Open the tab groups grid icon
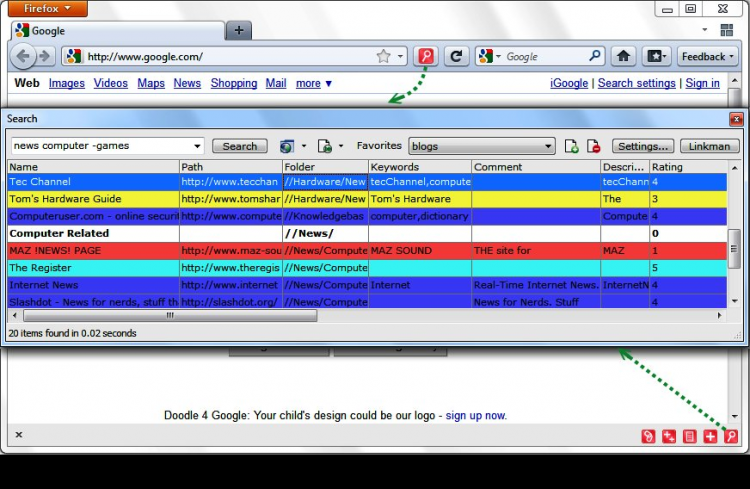 (x=727, y=30)
